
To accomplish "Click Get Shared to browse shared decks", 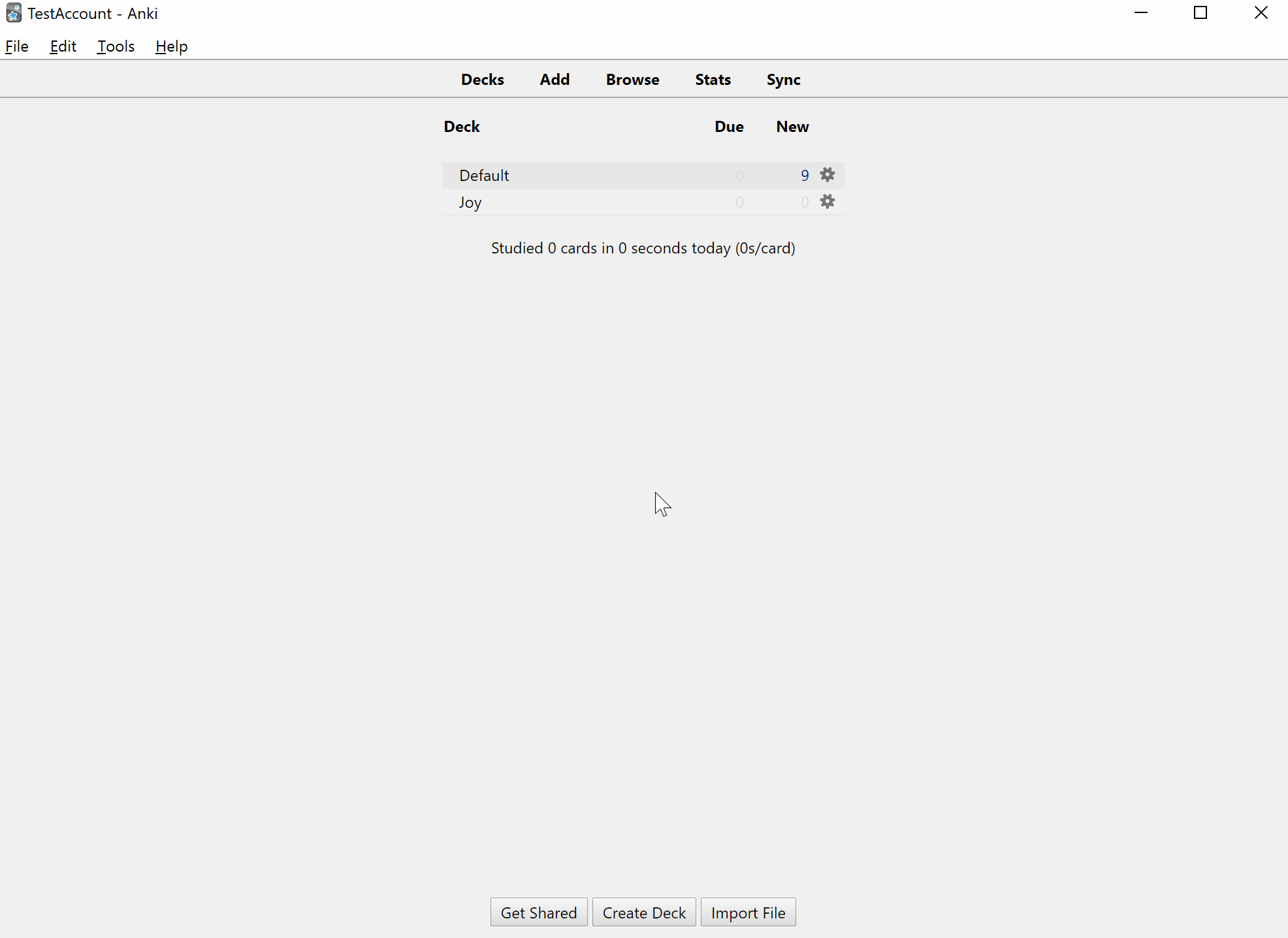I will coord(538,912).
